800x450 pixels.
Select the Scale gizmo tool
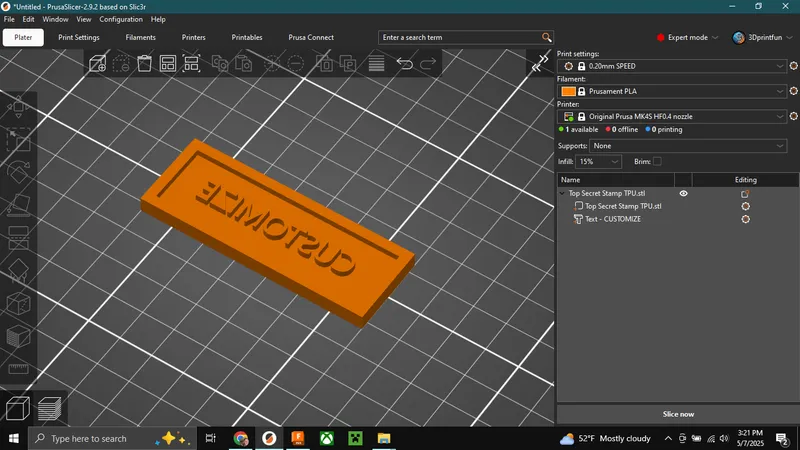(x=18, y=140)
